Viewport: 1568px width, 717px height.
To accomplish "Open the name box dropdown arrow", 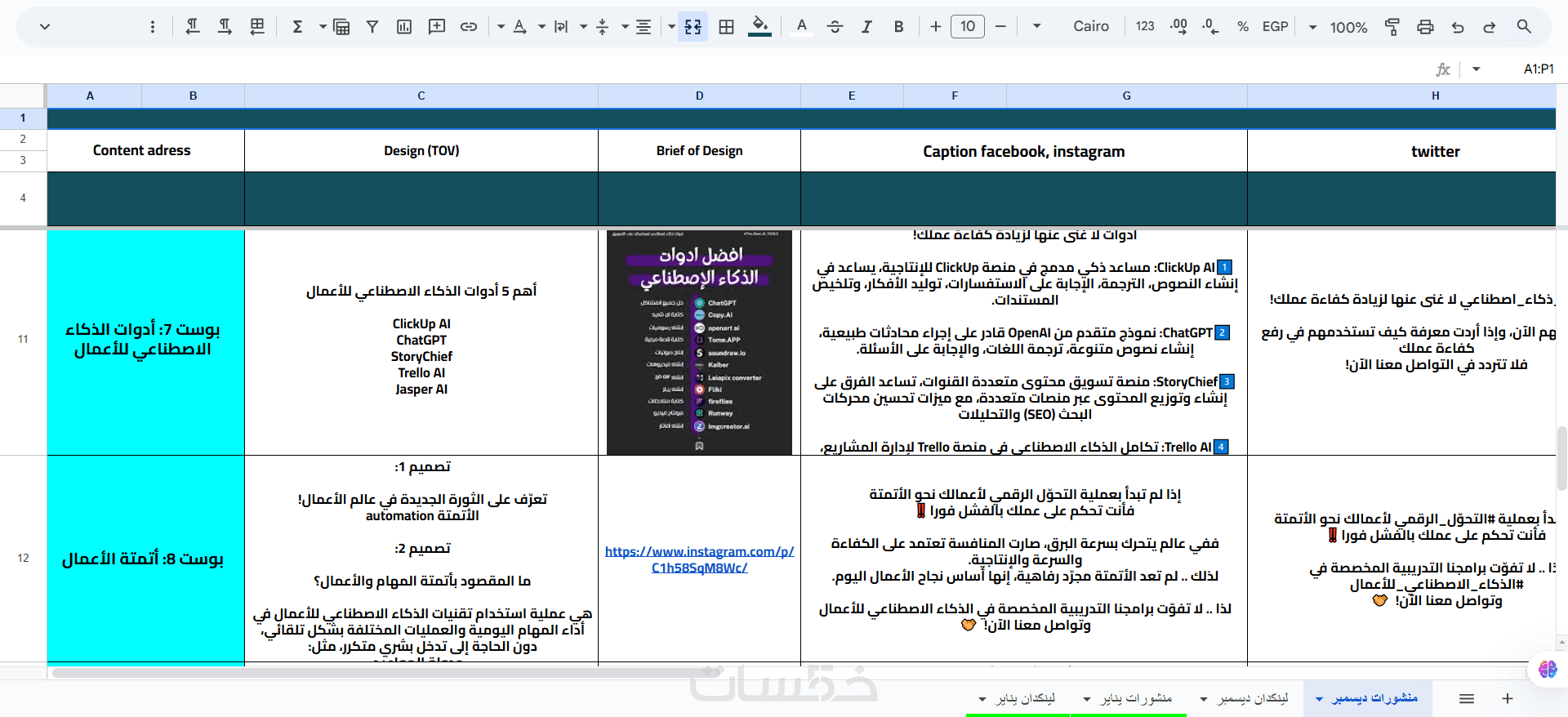I will click(1476, 69).
